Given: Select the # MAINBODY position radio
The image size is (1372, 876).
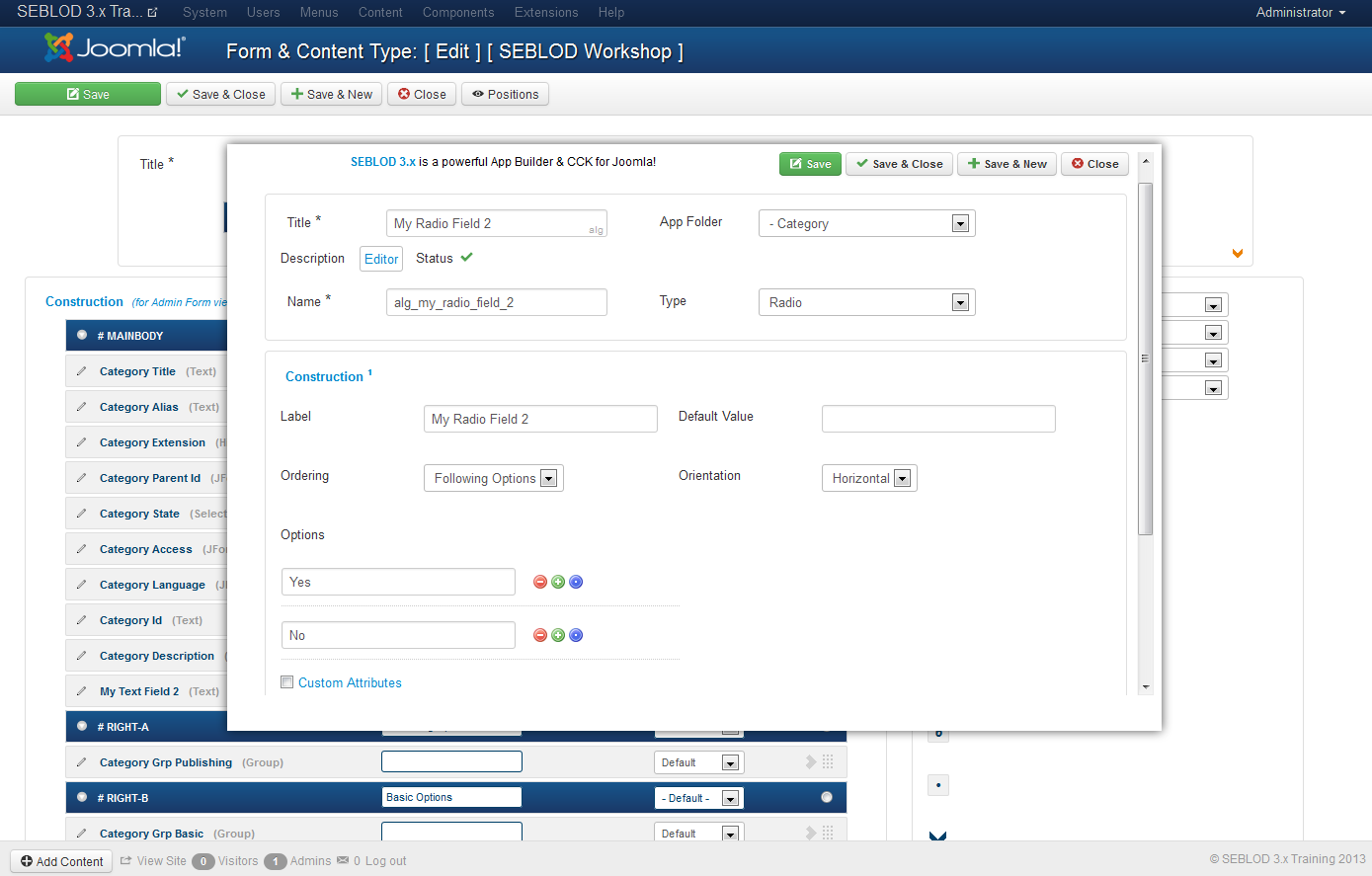Looking at the screenshot, I should coord(82,335).
